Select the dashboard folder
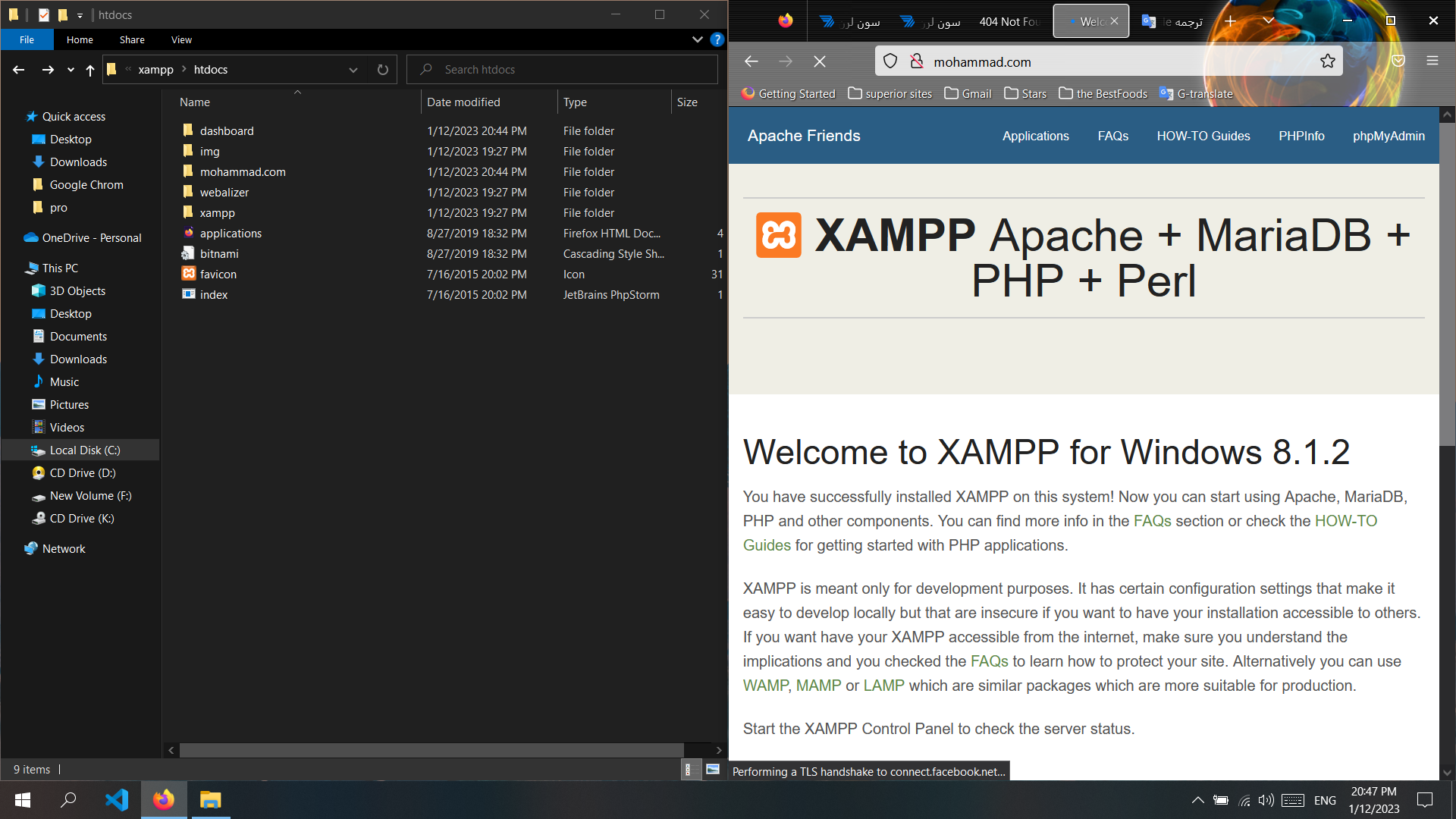Screen dimensions: 1456x819 coord(227,131)
